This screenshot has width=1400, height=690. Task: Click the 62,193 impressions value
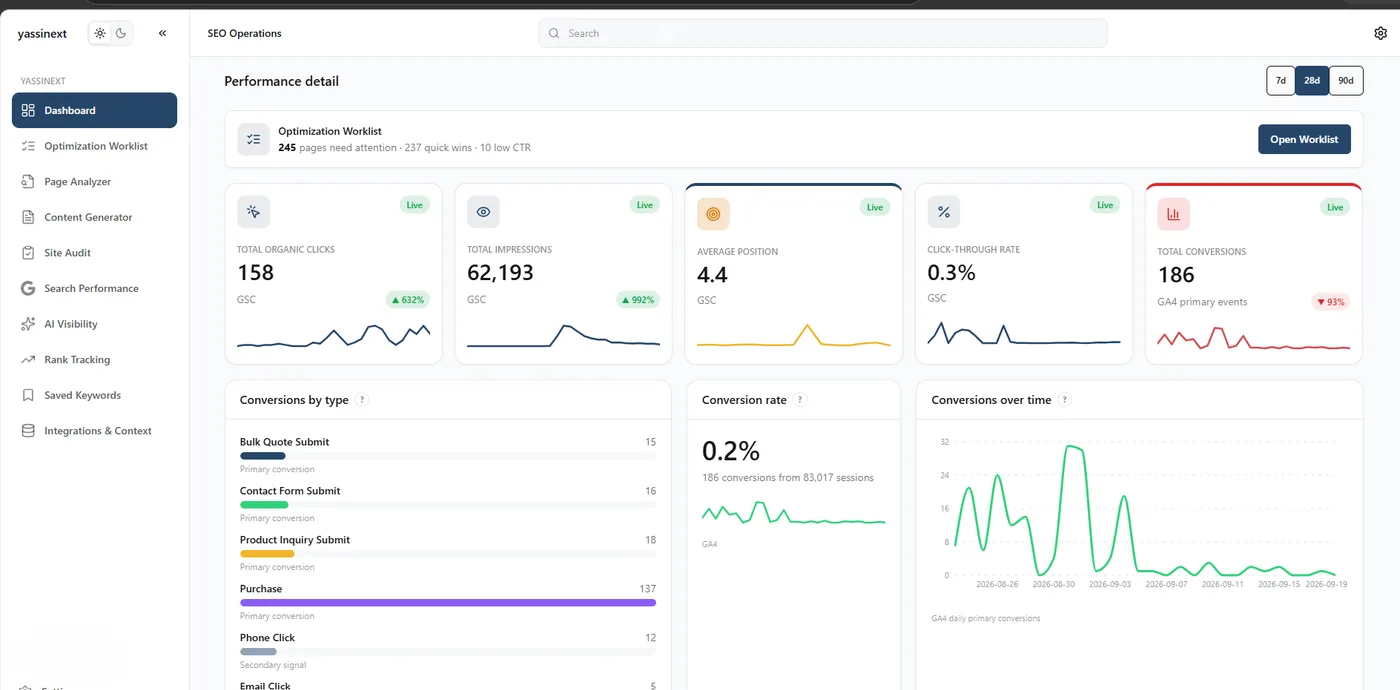point(500,272)
